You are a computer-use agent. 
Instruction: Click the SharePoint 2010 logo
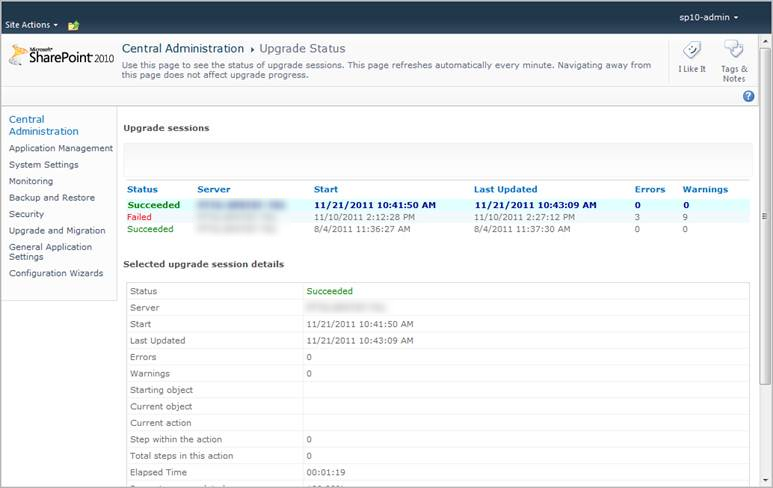click(x=62, y=56)
